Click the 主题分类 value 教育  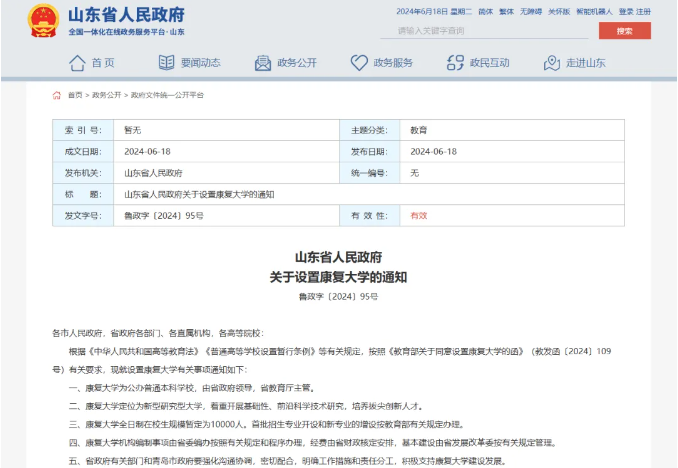[x=419, y=130]
